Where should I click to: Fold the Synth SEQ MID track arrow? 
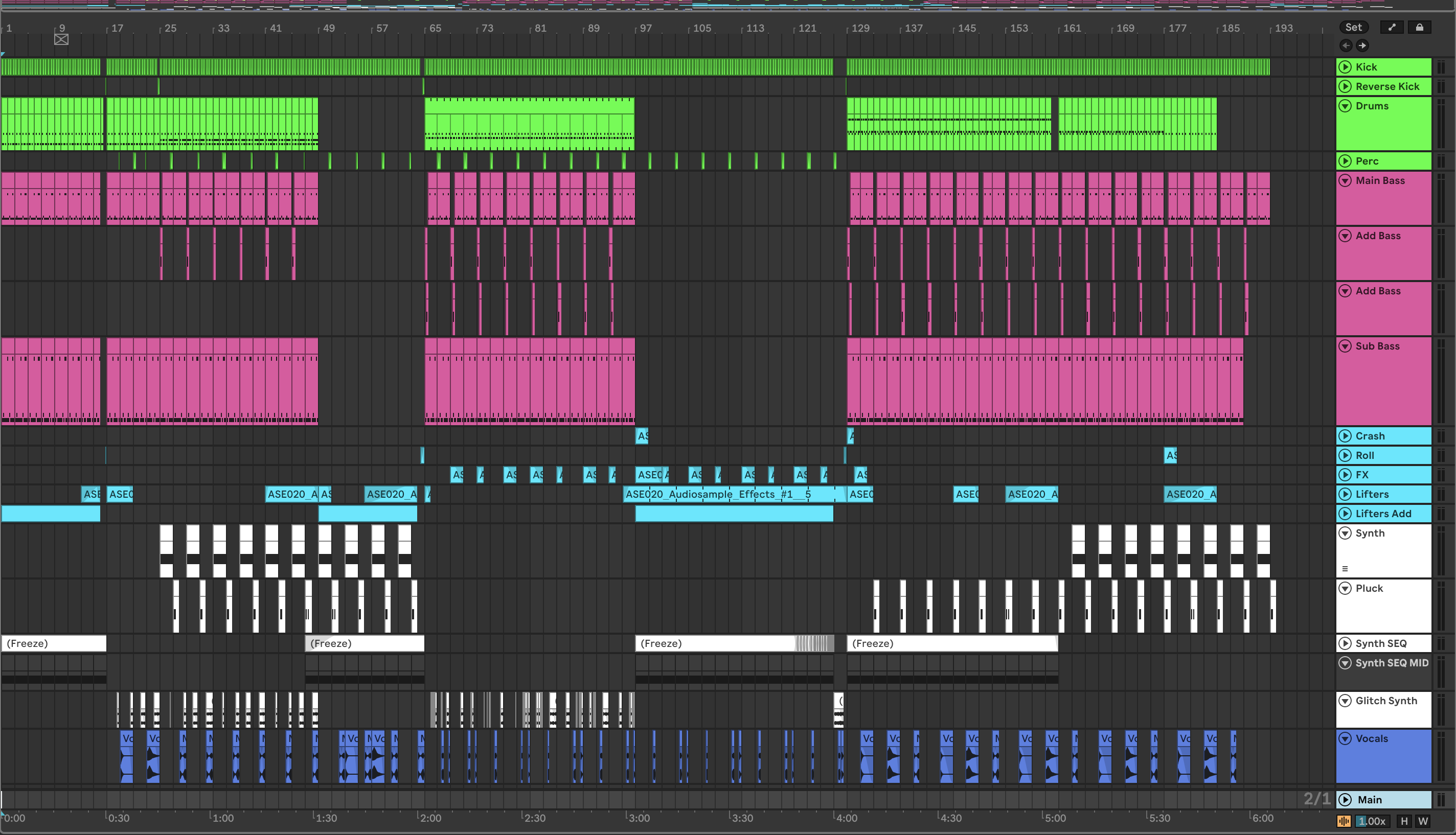click(1345, 663)
